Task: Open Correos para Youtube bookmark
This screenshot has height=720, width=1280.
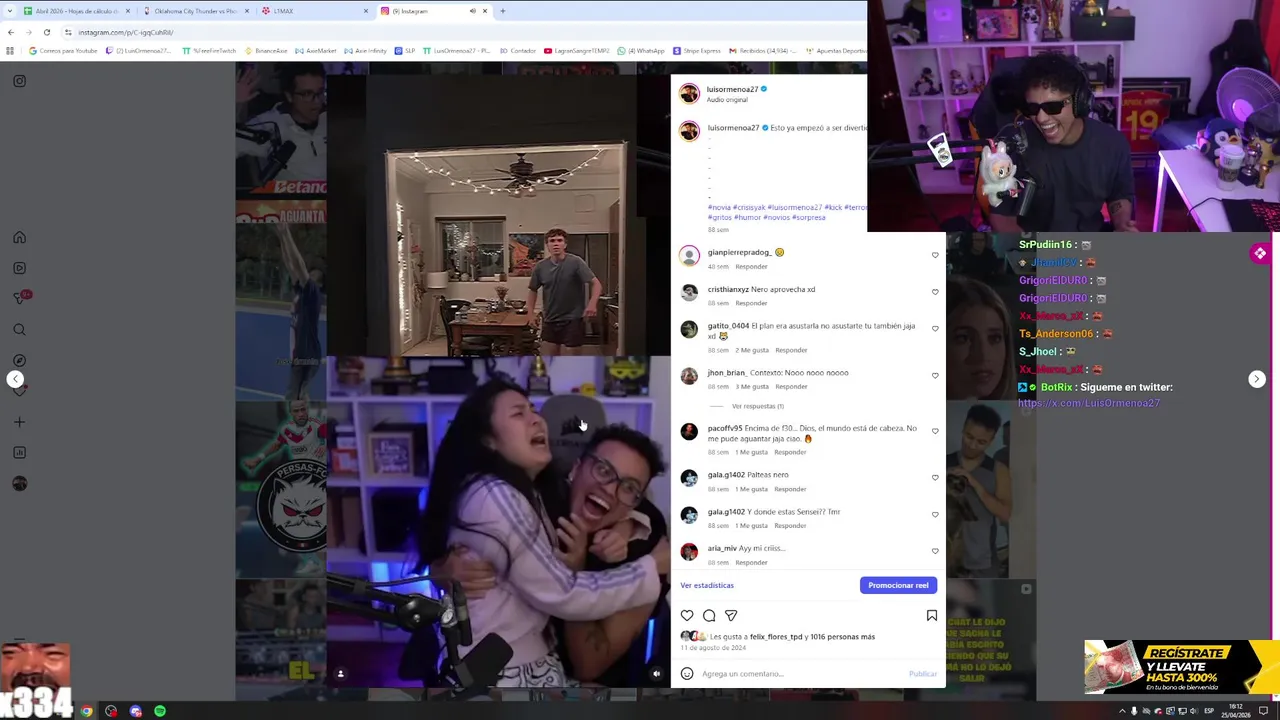Action: [x=63, y=50]
